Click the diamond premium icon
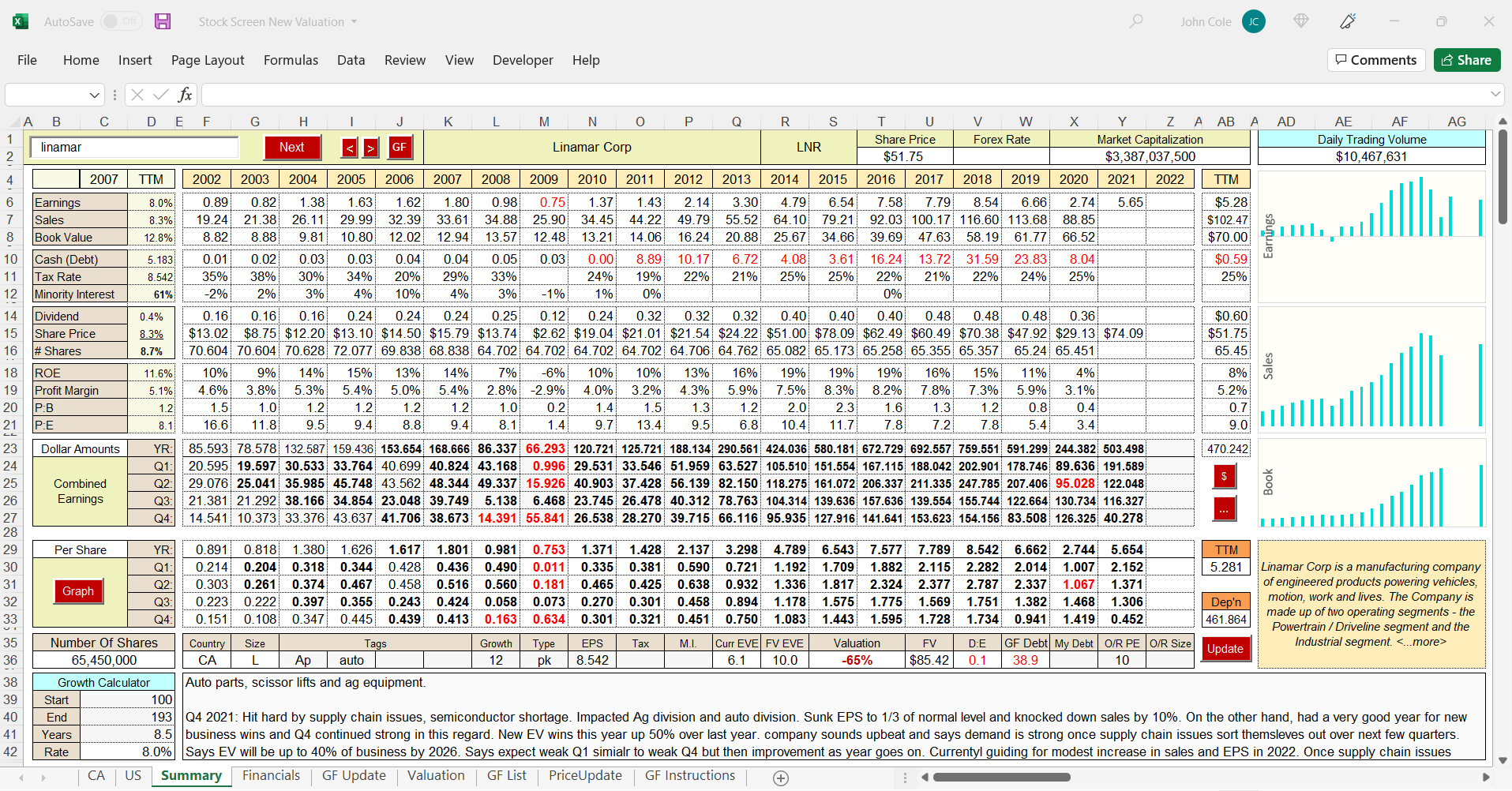Screen dimensions: 1512x791 pos(1301,21)
